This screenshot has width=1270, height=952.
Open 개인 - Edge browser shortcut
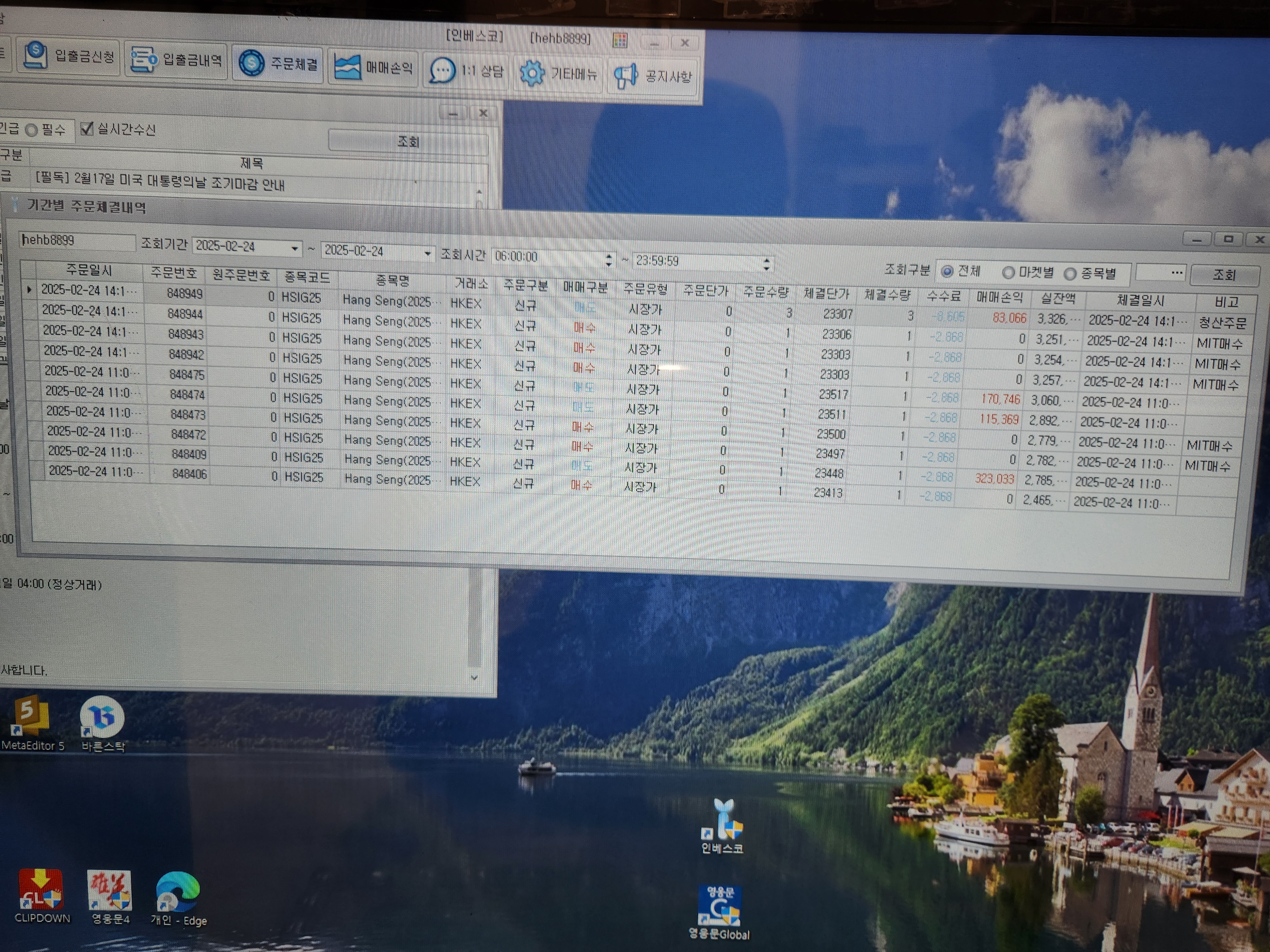coord(178,899)
